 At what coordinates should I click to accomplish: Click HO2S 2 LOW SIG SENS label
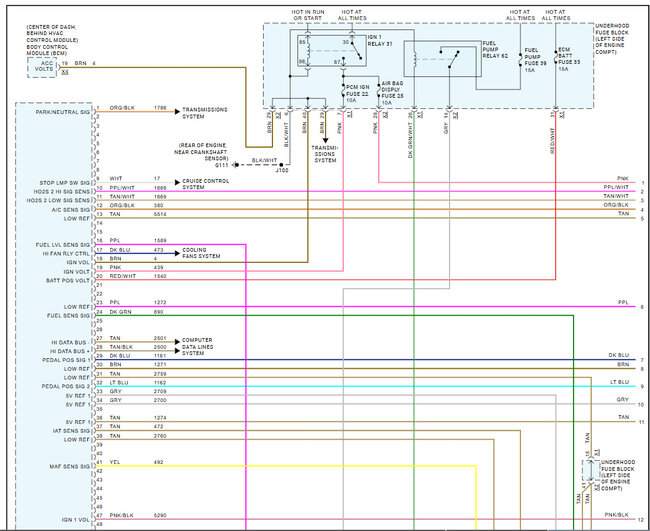click(x=58, y=200)
